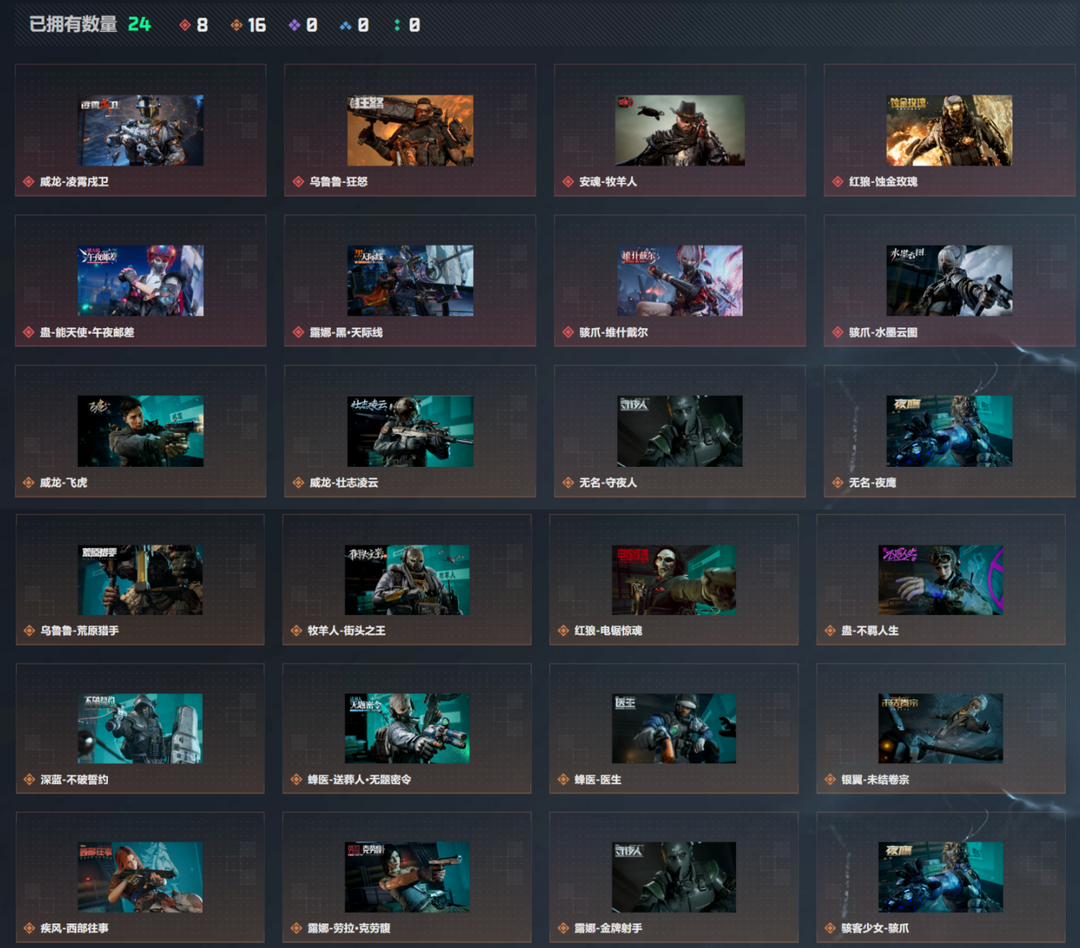Click the green rarity icon showing 0
Viewport: 1080px width, 948px height.
coord(397,25)
